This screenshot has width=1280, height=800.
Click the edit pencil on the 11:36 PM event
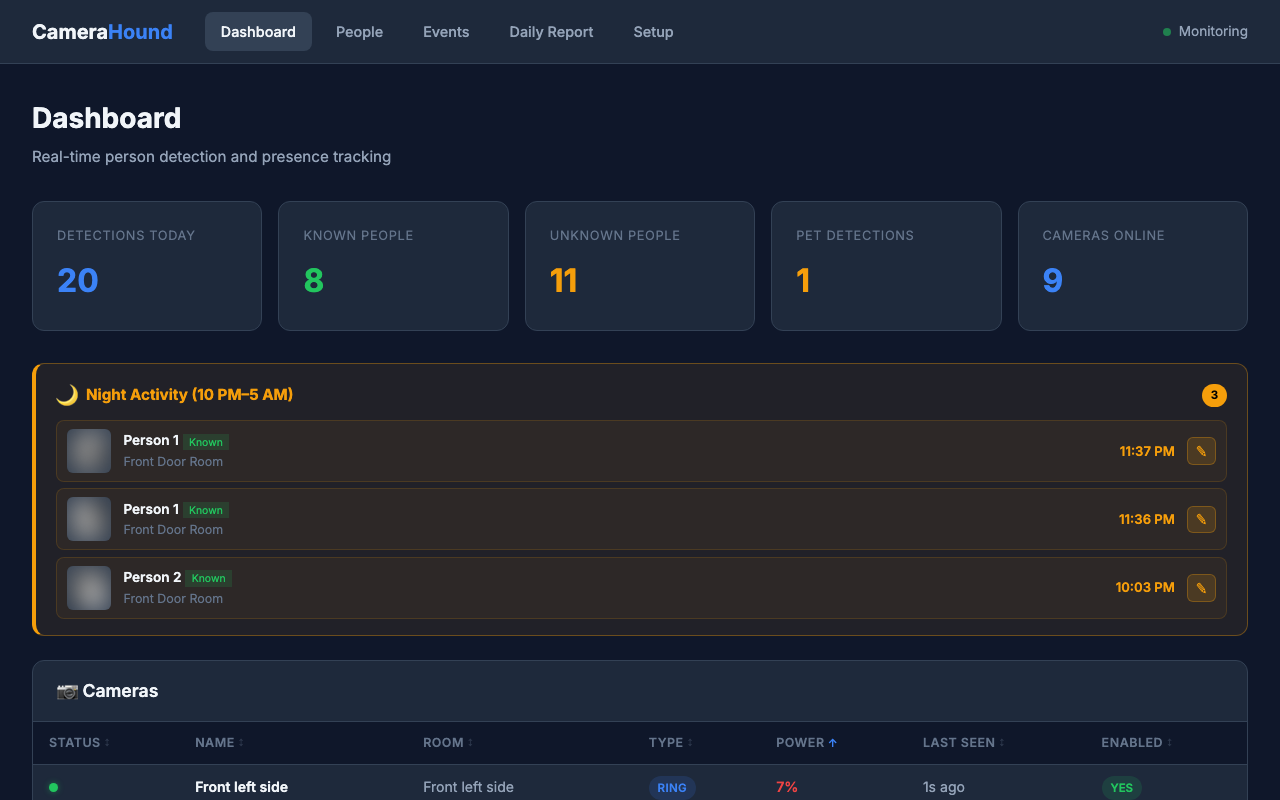(1201, 519)
